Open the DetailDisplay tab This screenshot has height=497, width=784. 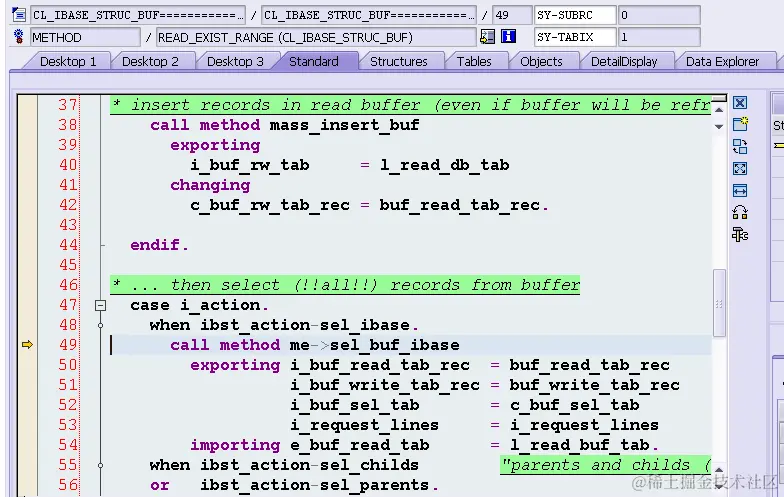click(x=624, y=62)
